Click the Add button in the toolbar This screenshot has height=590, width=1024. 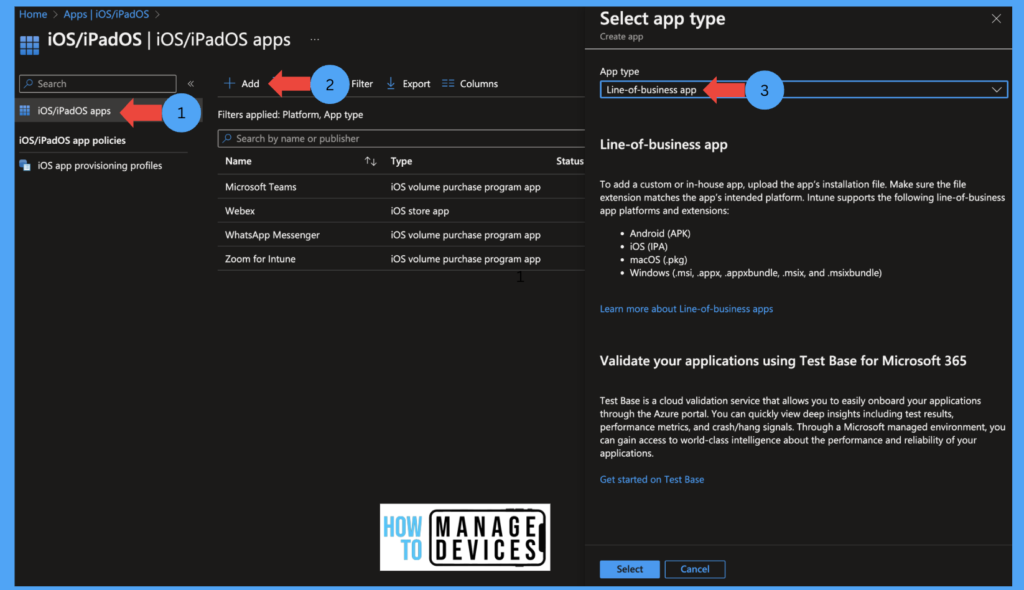[x=242, y=84]
